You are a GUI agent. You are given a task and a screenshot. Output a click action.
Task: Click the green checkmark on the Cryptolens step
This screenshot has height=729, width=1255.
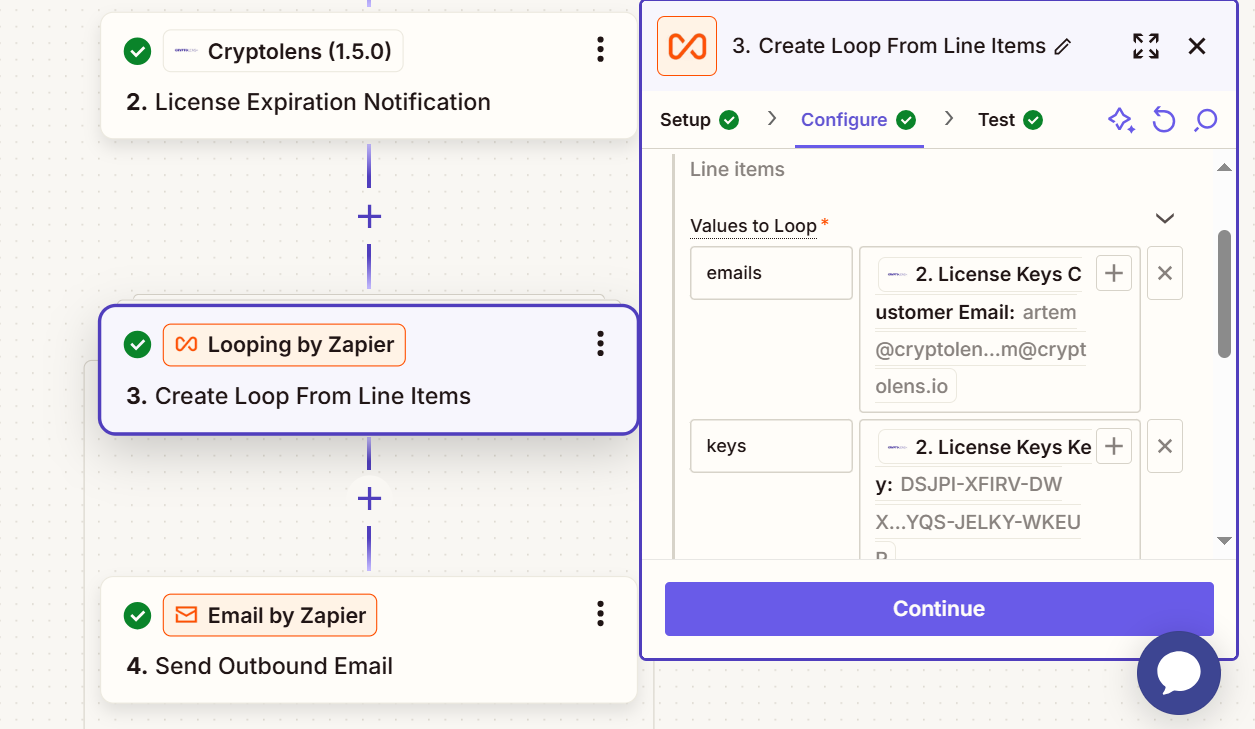[x=137, y=51]
